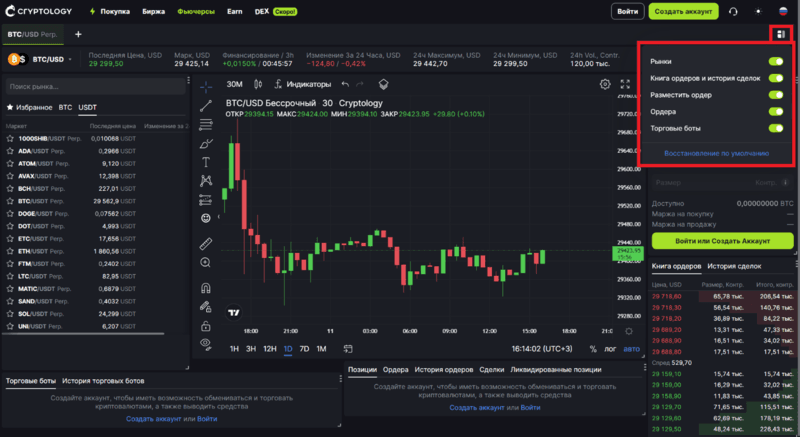Open bottom axis settings gear

point(629,331)
